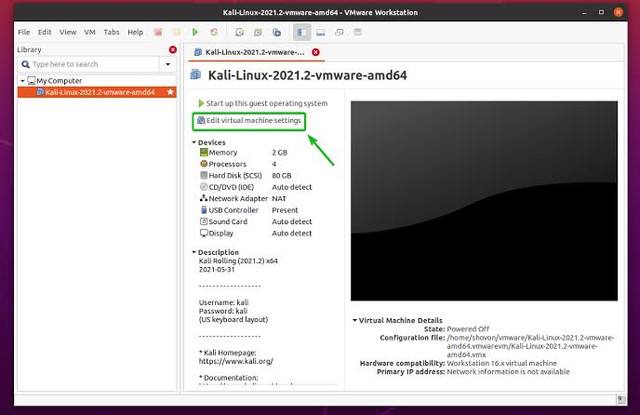640x415 pixels.
Task: Click the Kali Rolling (2021.2) x64 description text
Action: click(238, 261)
